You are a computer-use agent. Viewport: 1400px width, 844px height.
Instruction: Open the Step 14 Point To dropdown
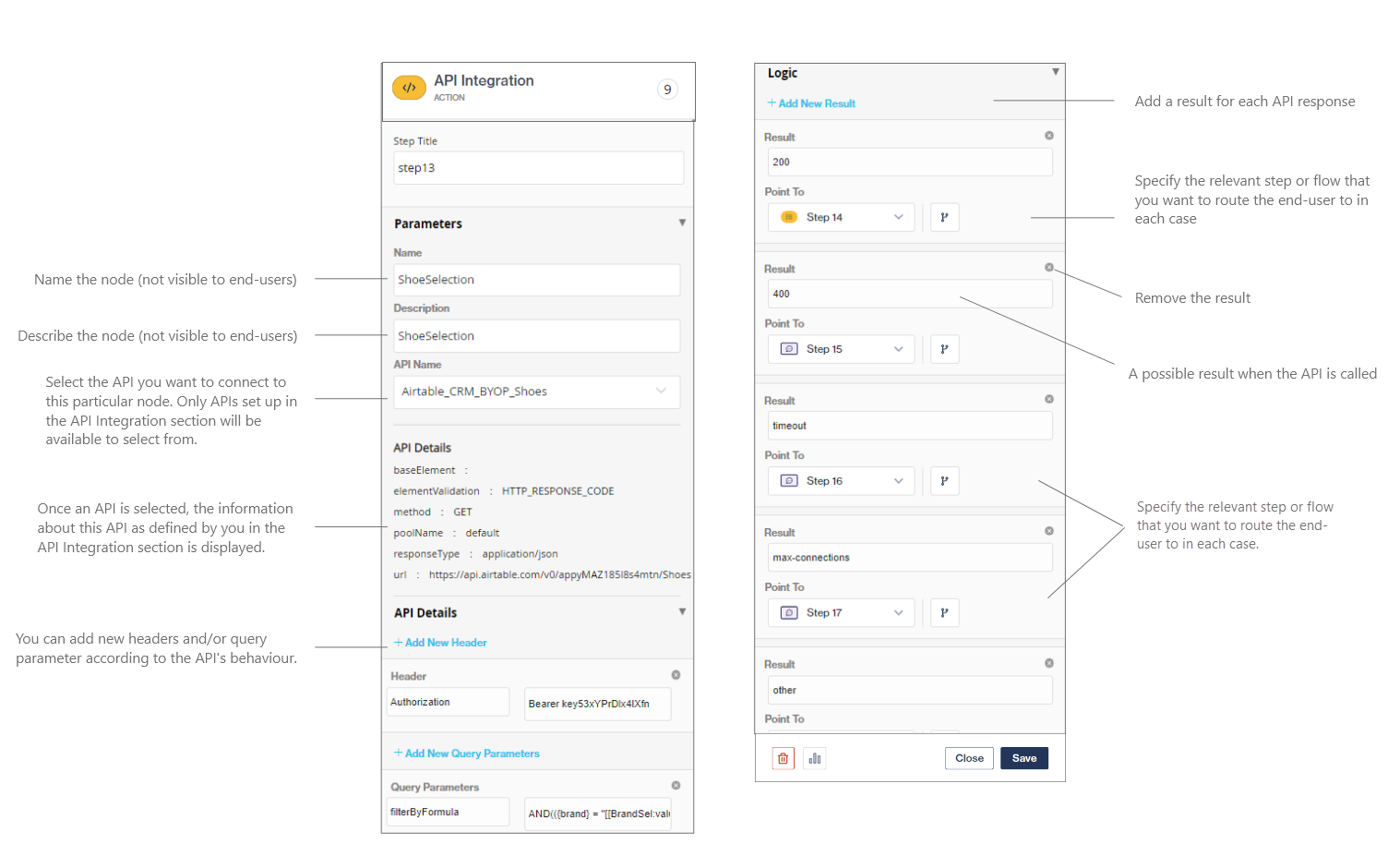coord(840,217)
